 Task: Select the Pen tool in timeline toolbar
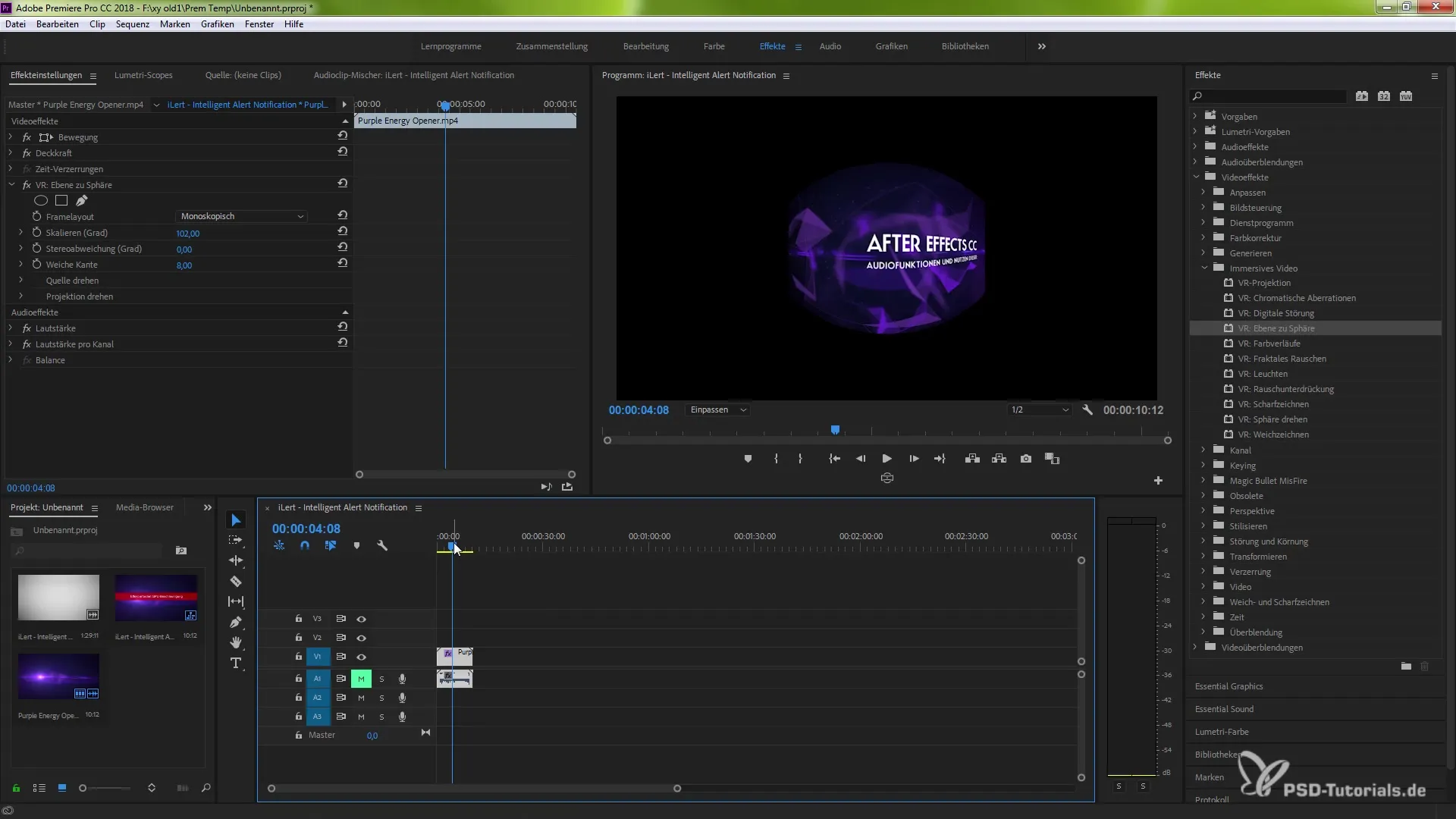[236, 623]
